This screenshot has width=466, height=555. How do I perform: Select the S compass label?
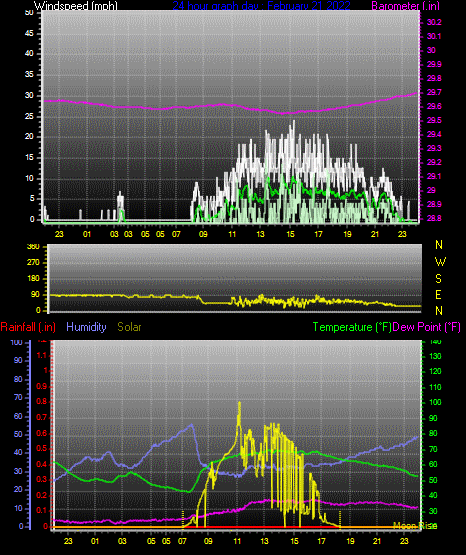tap(439, 279)
